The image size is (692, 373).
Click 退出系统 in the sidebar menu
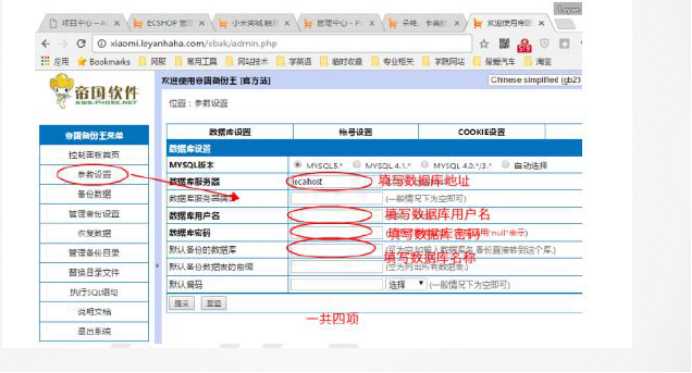point(94,331)
